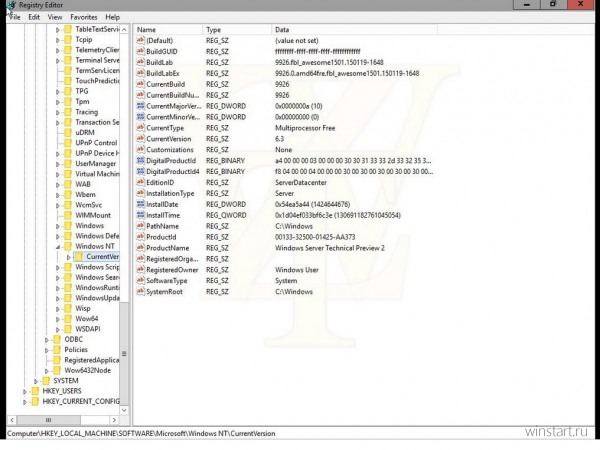Select the Windows Defender key
The height and width of the screenshot is (450, 600).
[97, 236]
